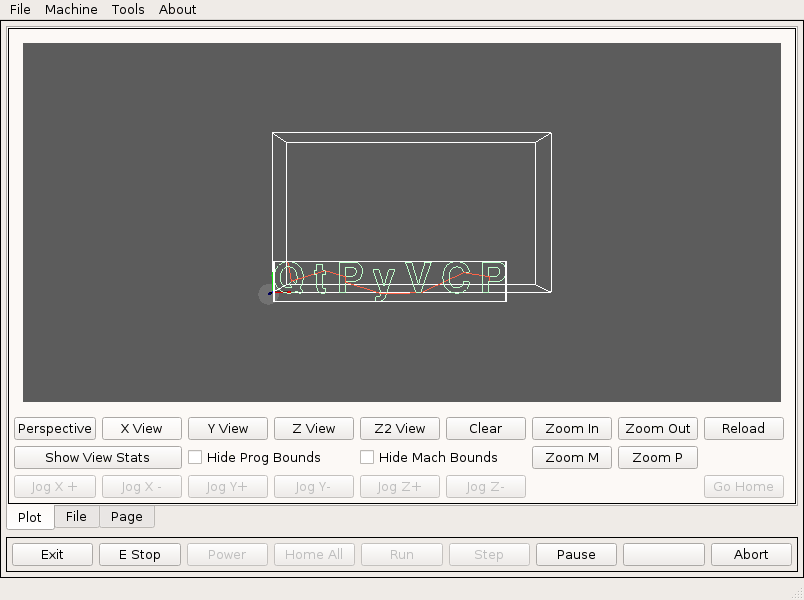This screenshot has width=804, height=600.
Task: Switch to X View
Action: point(142,429)
